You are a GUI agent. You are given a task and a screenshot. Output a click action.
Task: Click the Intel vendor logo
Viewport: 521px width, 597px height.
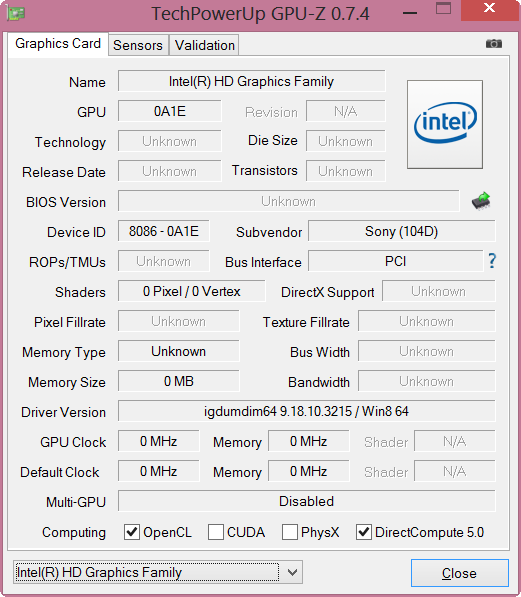(x=445, y=124)
